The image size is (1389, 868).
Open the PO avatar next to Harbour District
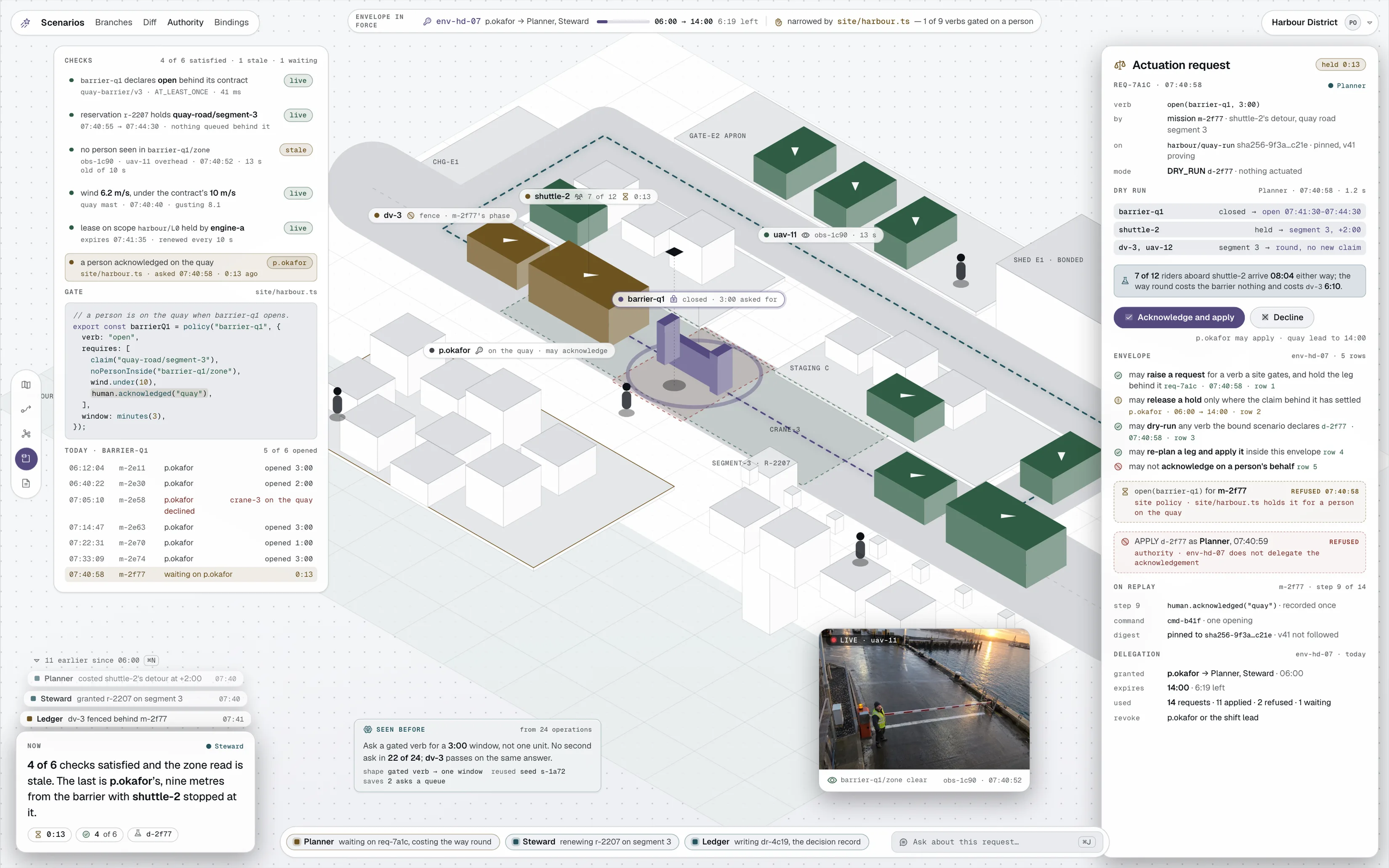1353,23
